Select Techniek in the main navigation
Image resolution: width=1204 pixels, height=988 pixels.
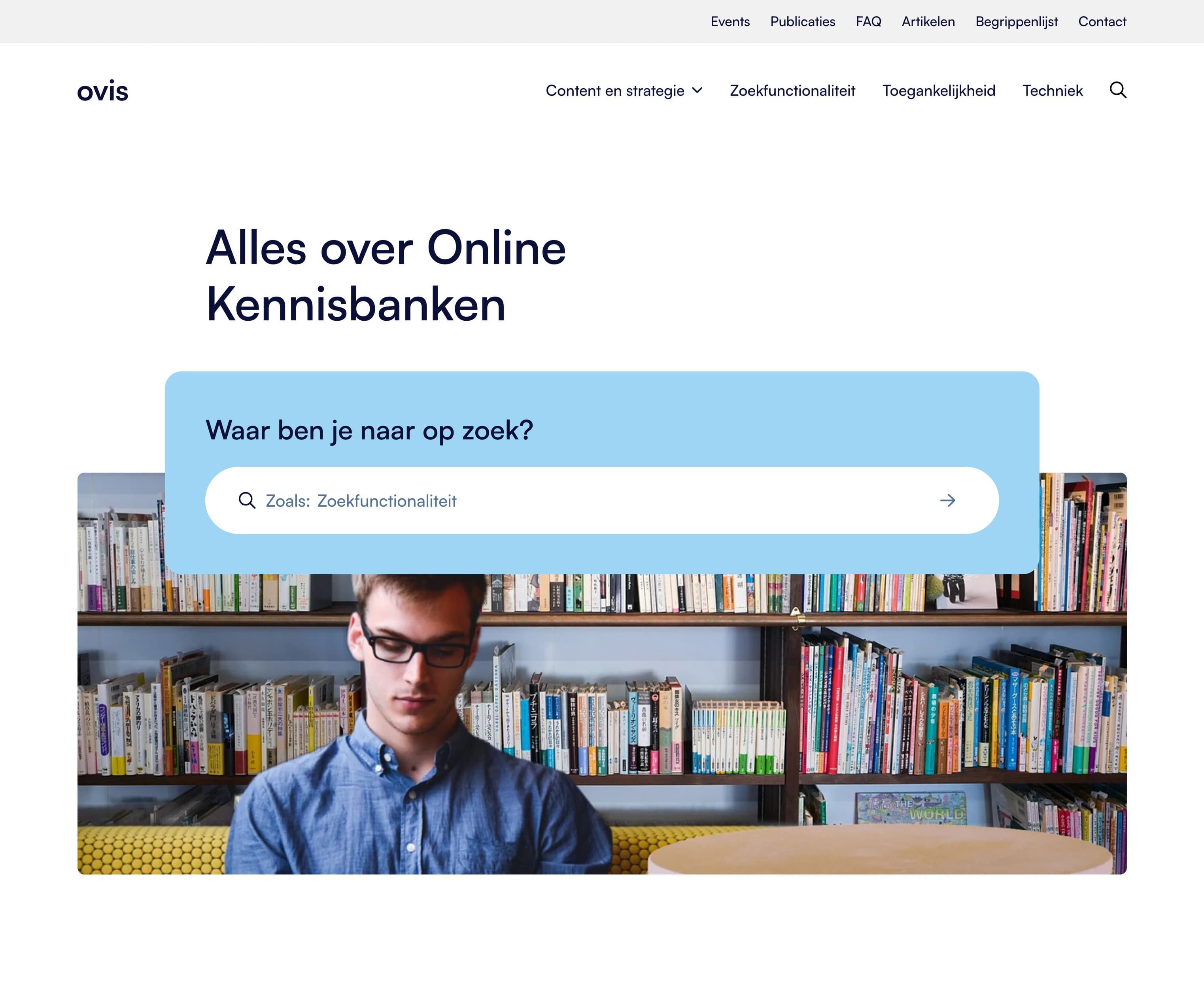tap(1052, 91)
